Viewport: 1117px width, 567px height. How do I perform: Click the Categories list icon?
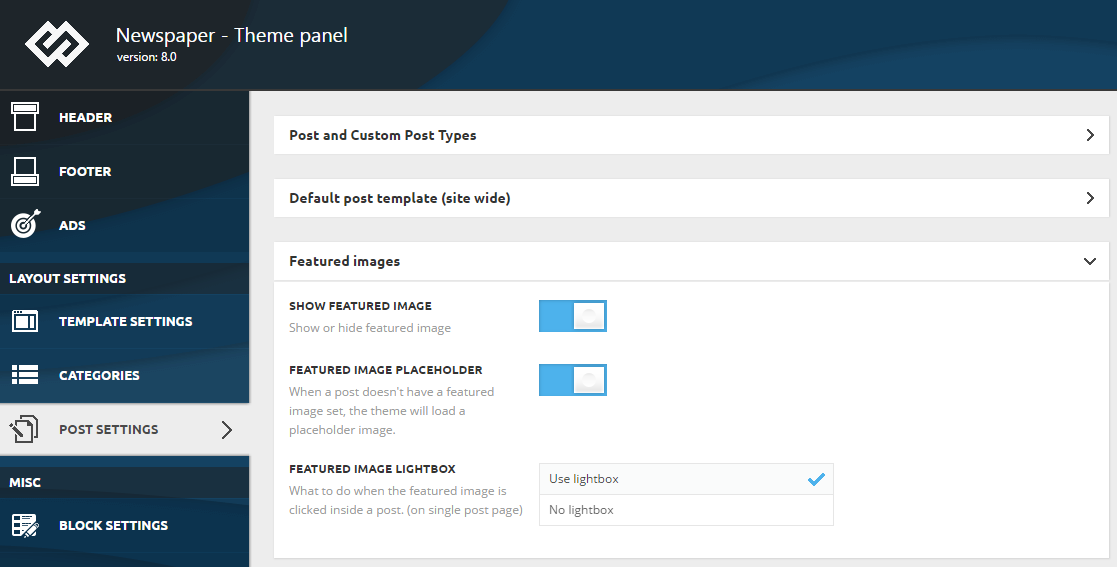click(25, 375)
